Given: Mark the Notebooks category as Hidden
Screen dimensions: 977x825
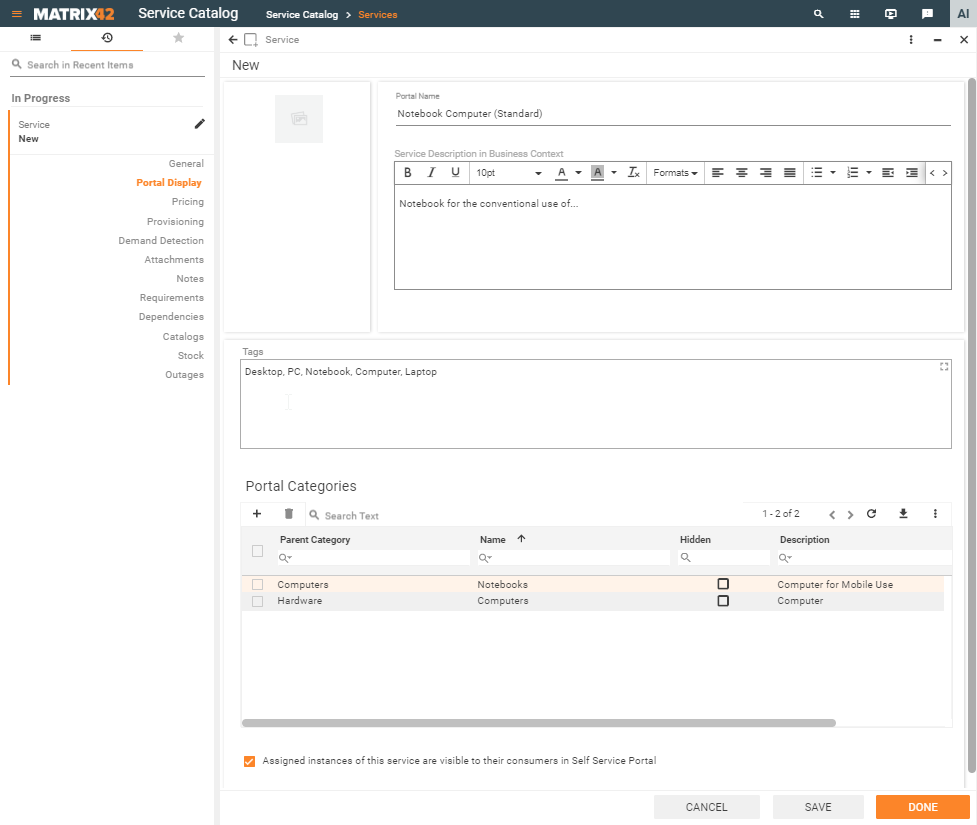Looking at the screenshot, I should [723, 584].
